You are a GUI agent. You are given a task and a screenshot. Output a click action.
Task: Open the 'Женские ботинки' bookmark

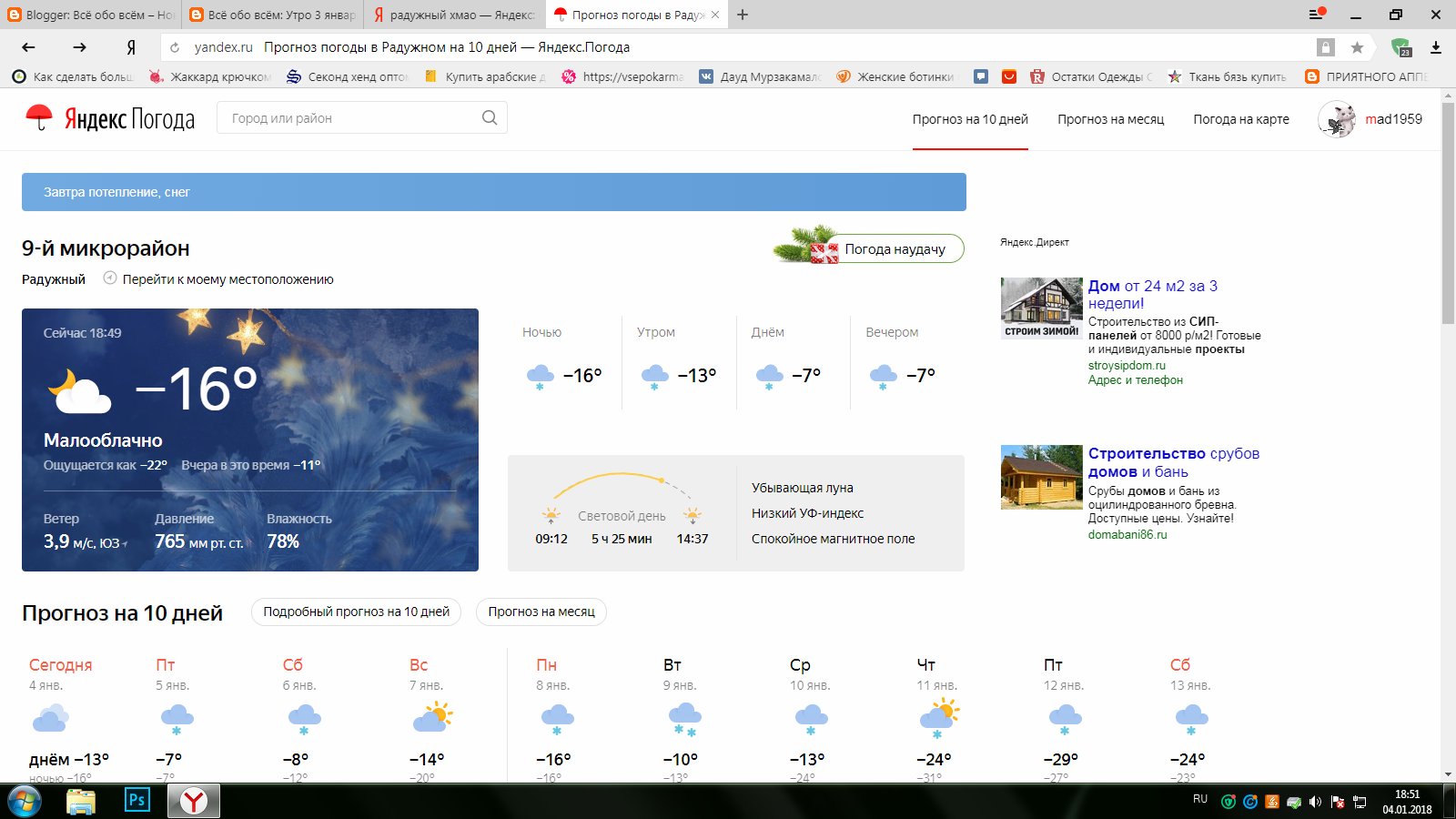point(895,76)
